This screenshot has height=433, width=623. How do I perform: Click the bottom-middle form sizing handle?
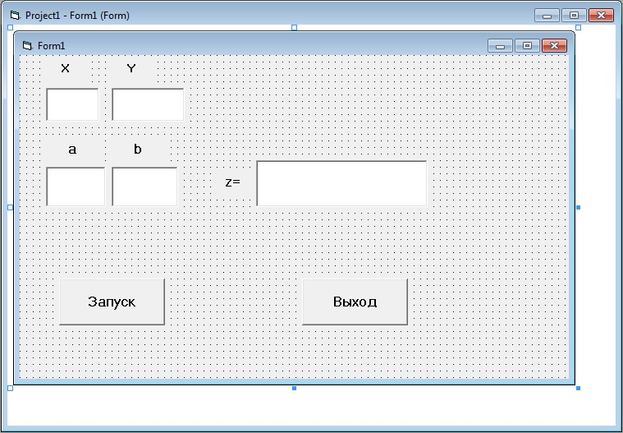coord(294,388)
